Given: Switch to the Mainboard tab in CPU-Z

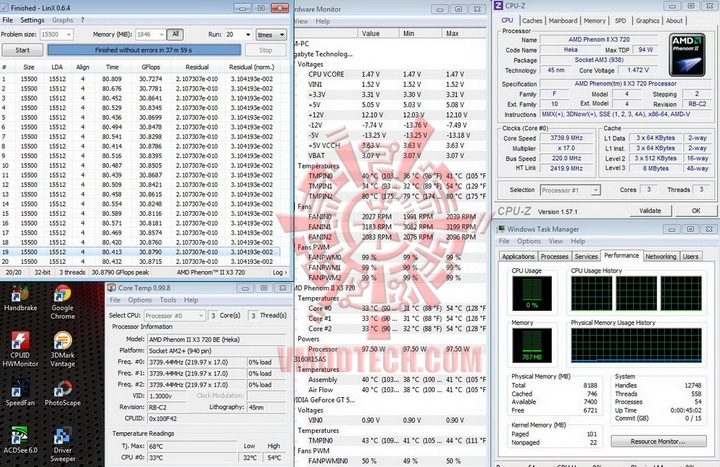Looking at the screenshot, I should click(x=563, y=21).
